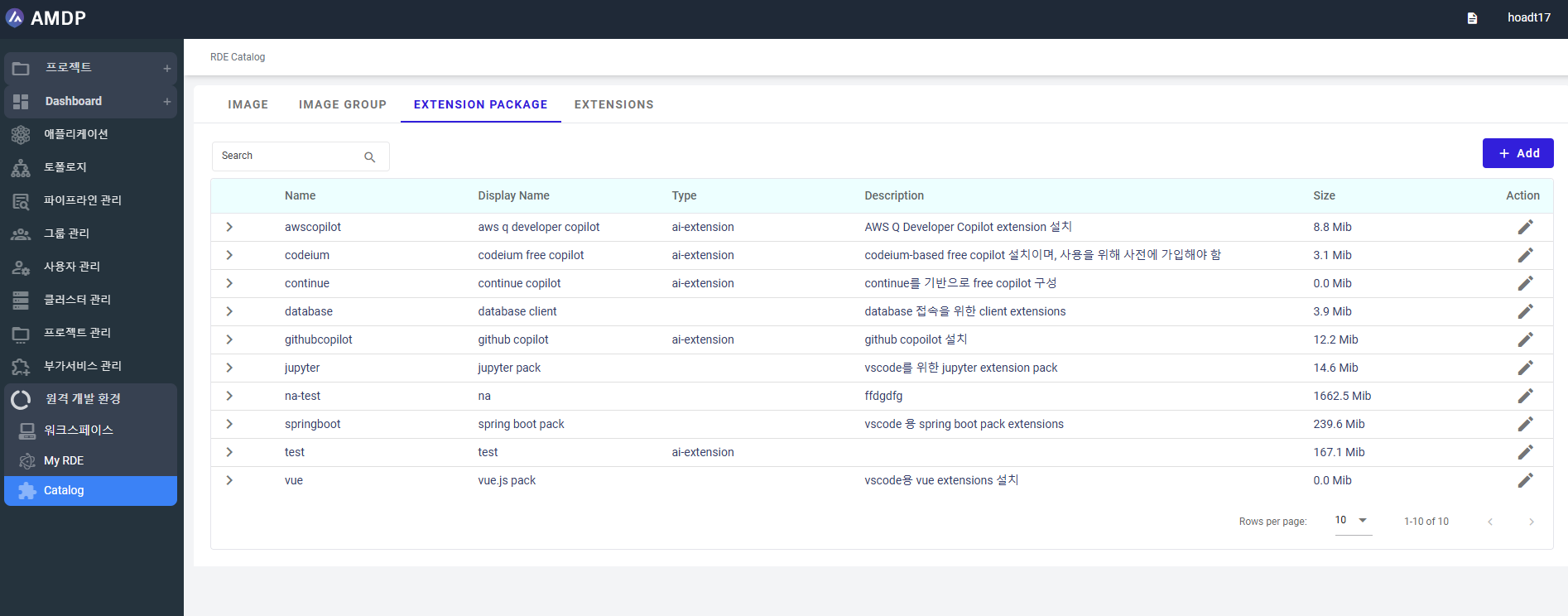Select the EXTENSION PACKAGE tab

(x=481, y=104)
